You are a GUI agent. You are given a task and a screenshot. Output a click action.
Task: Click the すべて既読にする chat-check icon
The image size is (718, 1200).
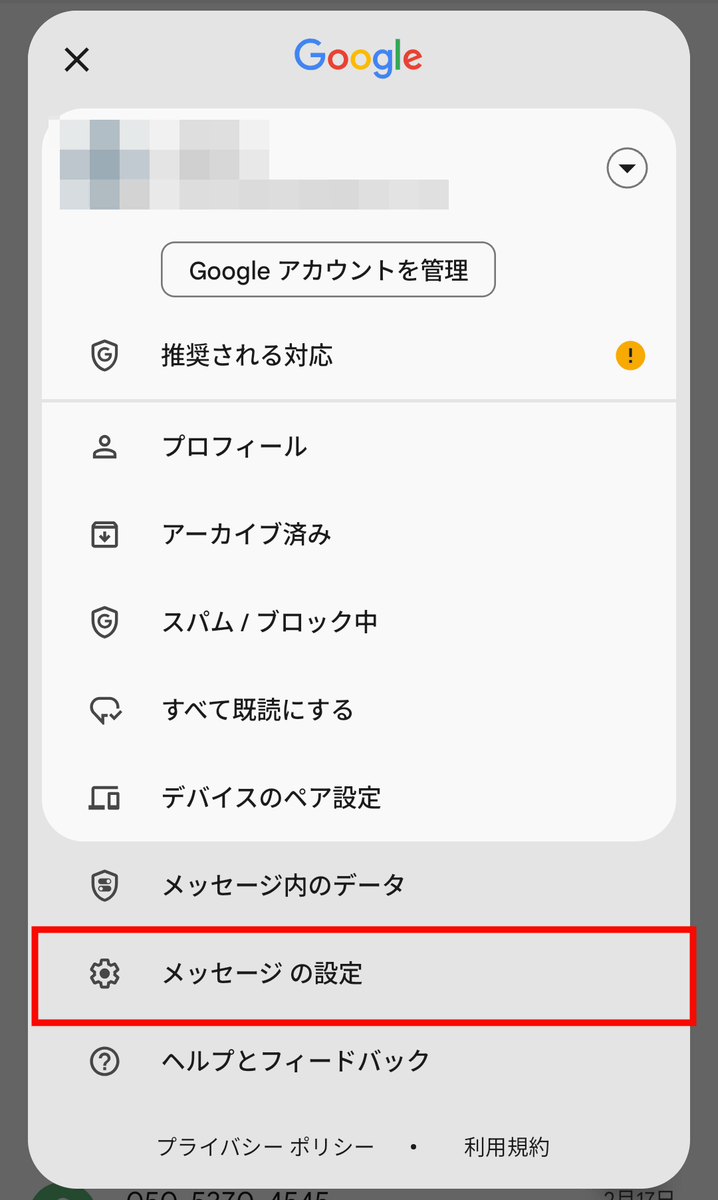coord(104,711)
